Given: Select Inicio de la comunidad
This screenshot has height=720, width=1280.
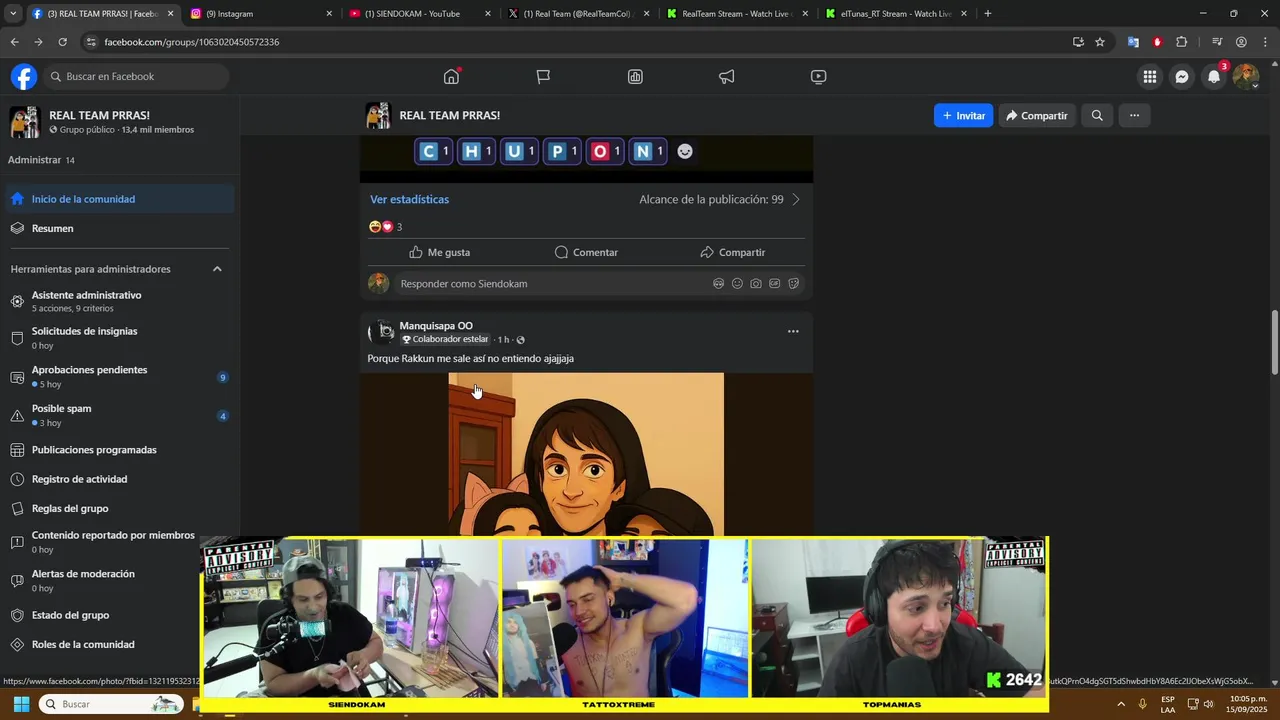Looking at the screenshot, I should (x=119, y=199).
